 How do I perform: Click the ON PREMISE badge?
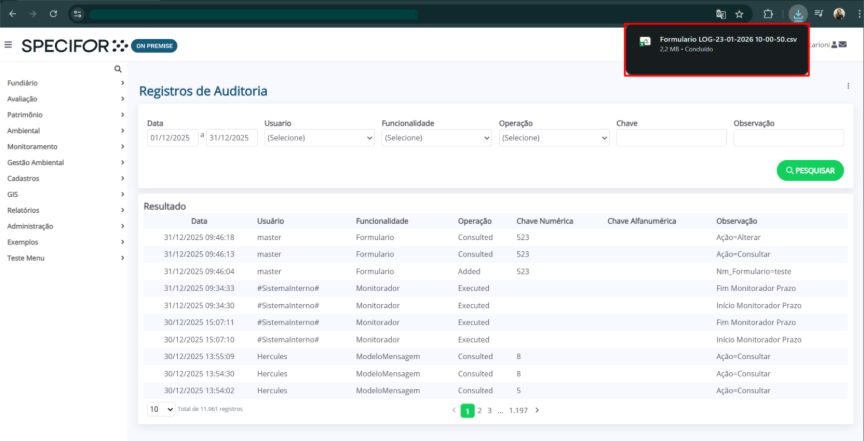pyautogui.click(x=154, y=46)
